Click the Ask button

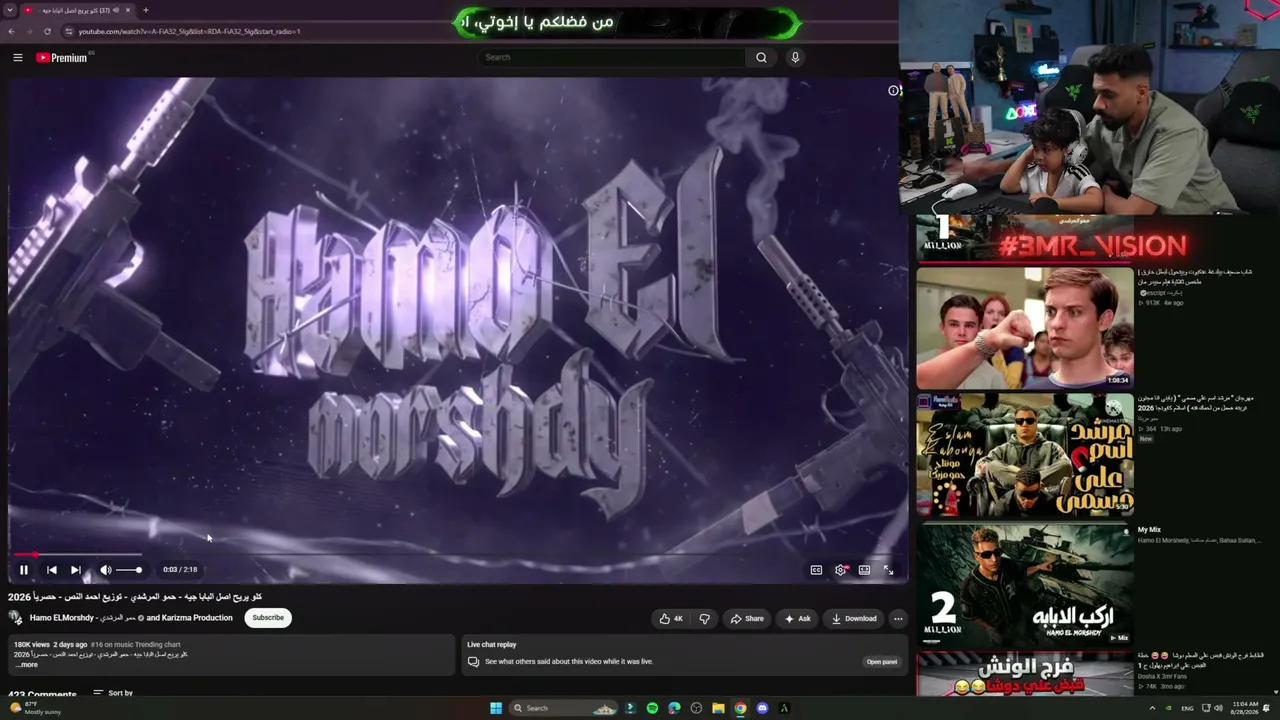coord(797,619)
